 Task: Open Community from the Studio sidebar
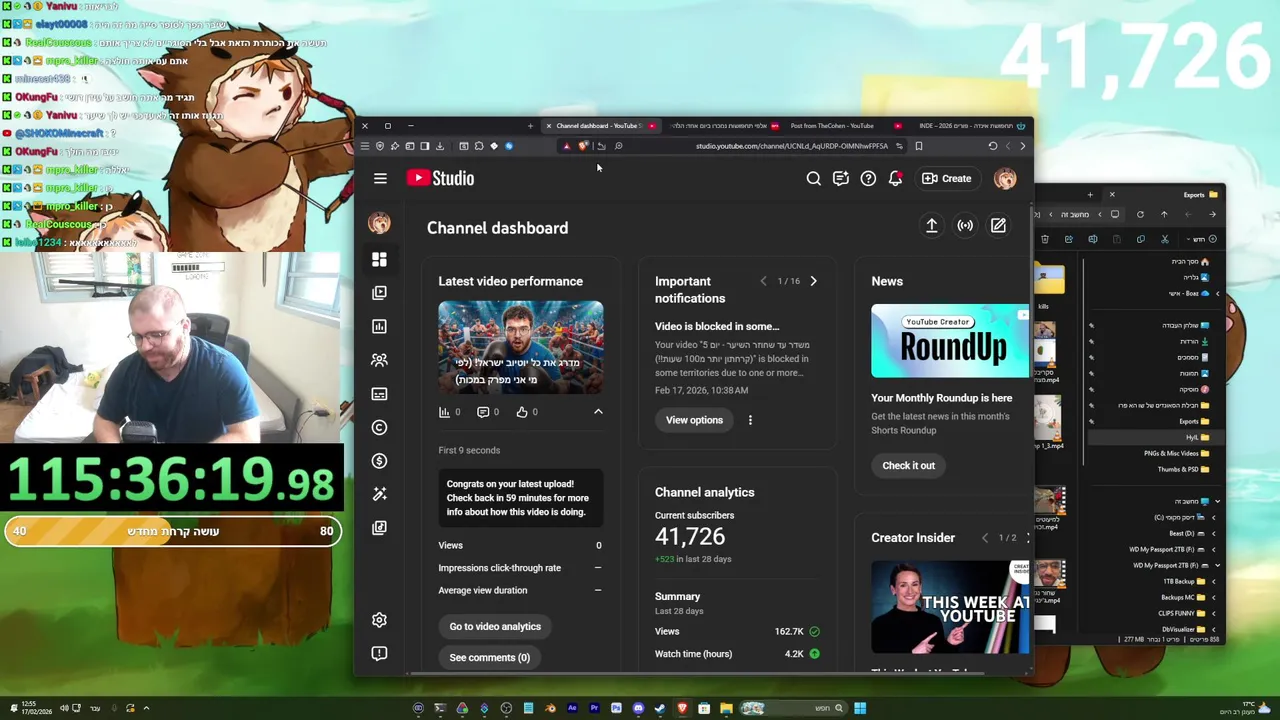coord(379,360)
